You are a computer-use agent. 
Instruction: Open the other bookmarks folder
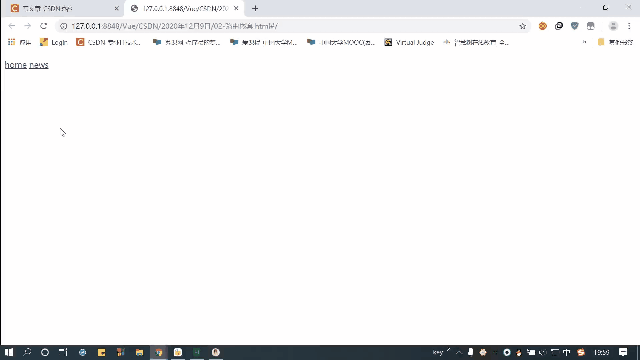click(615, 42)
